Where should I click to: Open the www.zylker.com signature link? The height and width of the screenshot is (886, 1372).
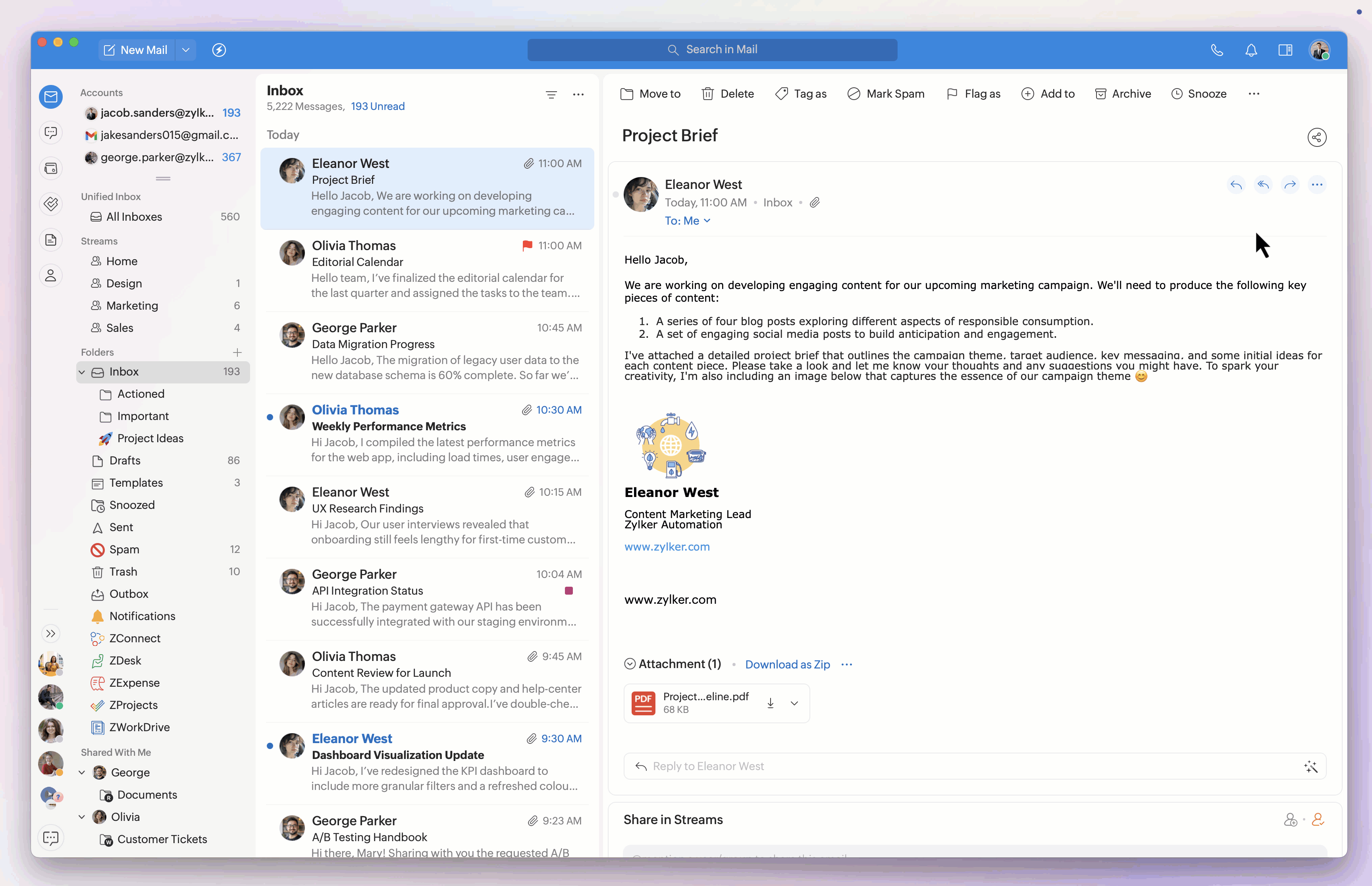667,547
